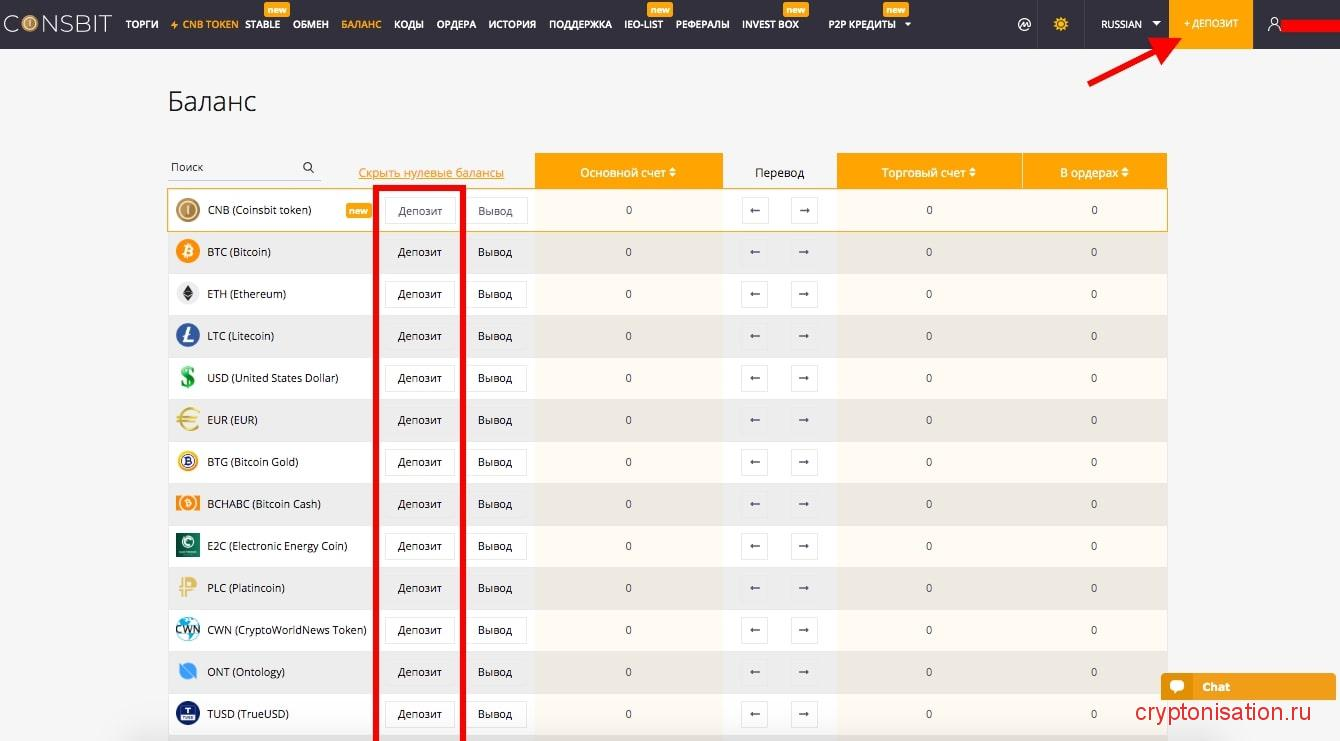Click the search magnifier icon

tap(308, 168)
